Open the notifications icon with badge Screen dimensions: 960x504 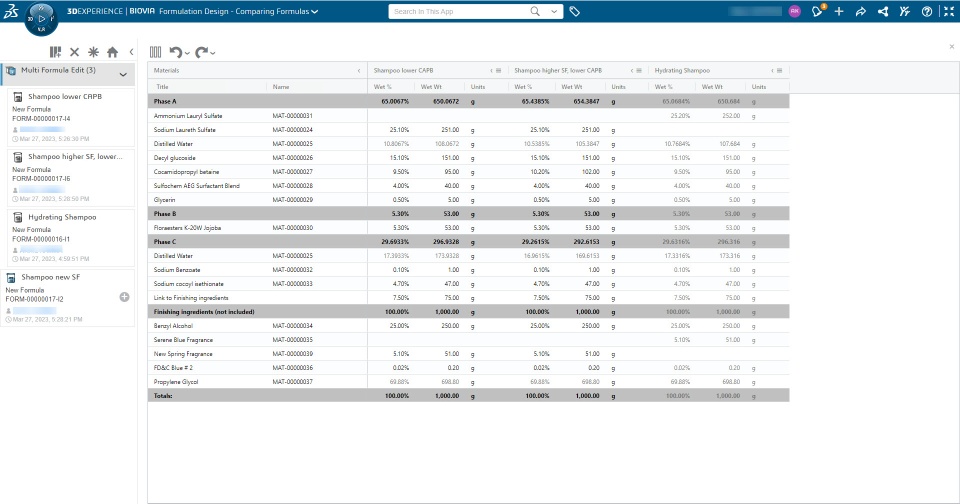pos(818,11)
